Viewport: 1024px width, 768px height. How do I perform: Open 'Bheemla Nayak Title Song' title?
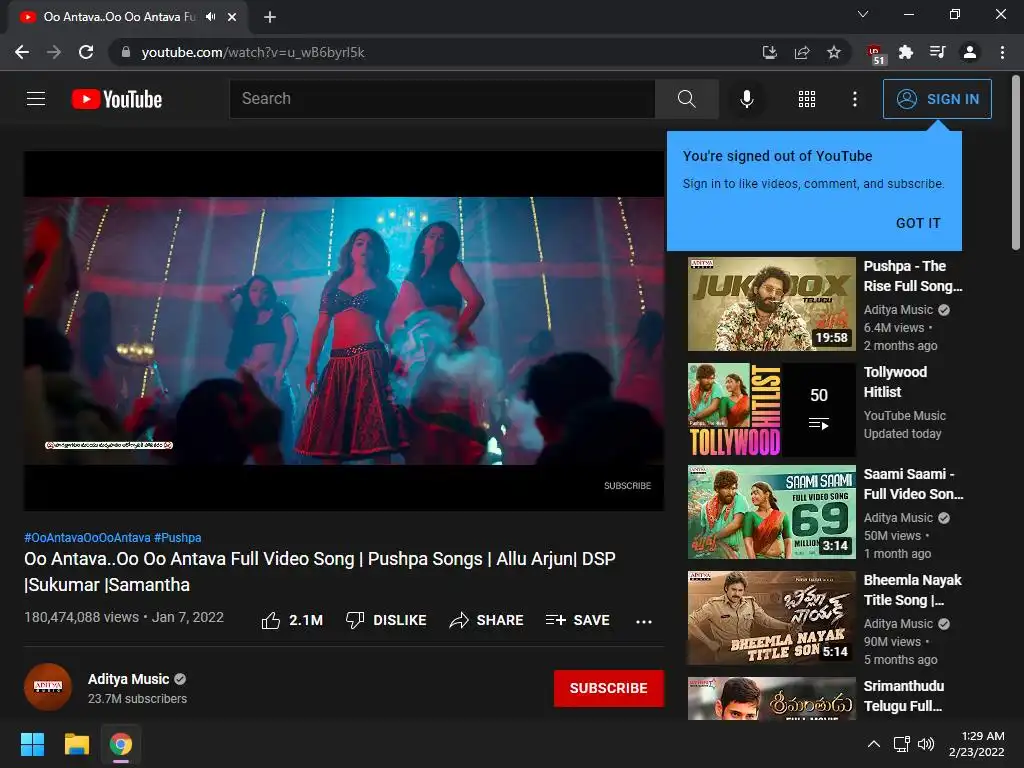pos(913,590)
